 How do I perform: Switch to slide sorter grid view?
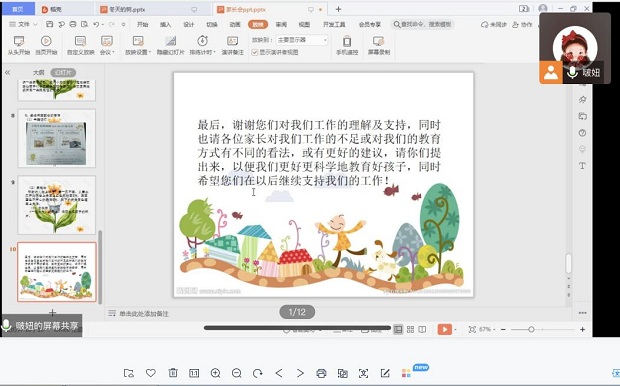tap(410, 329)
